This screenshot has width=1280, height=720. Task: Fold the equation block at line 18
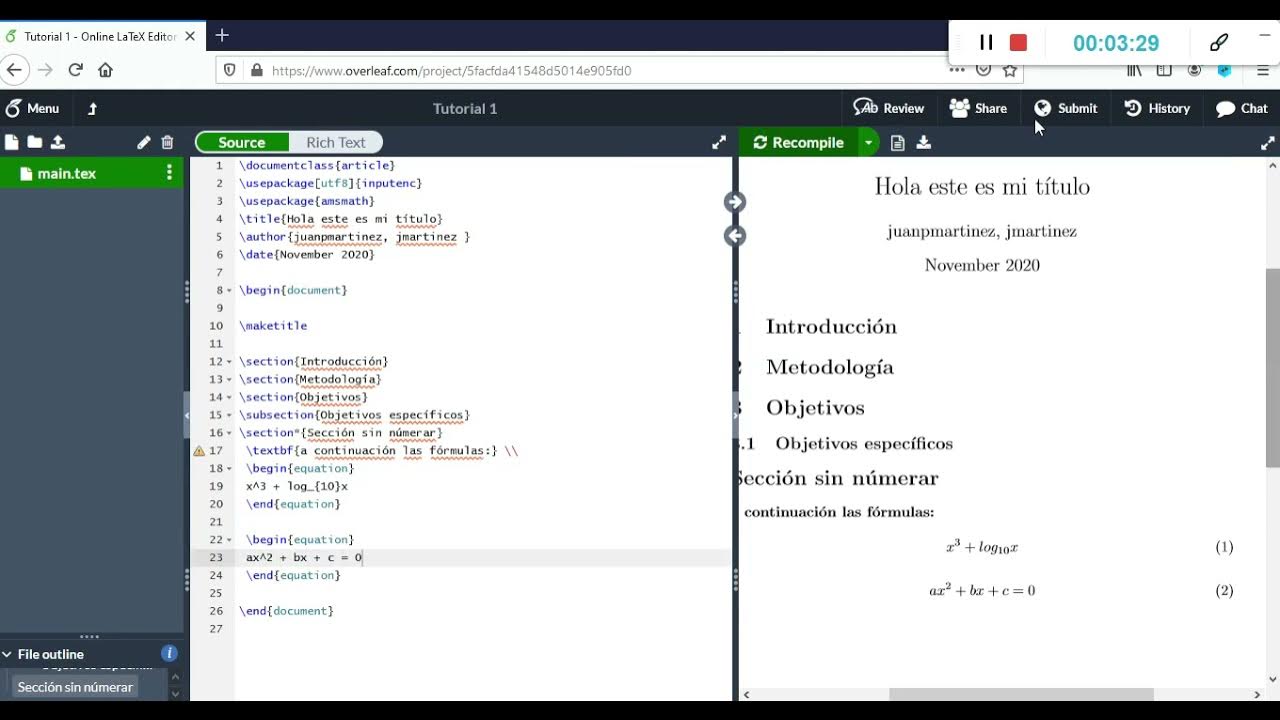coord(229,469)
